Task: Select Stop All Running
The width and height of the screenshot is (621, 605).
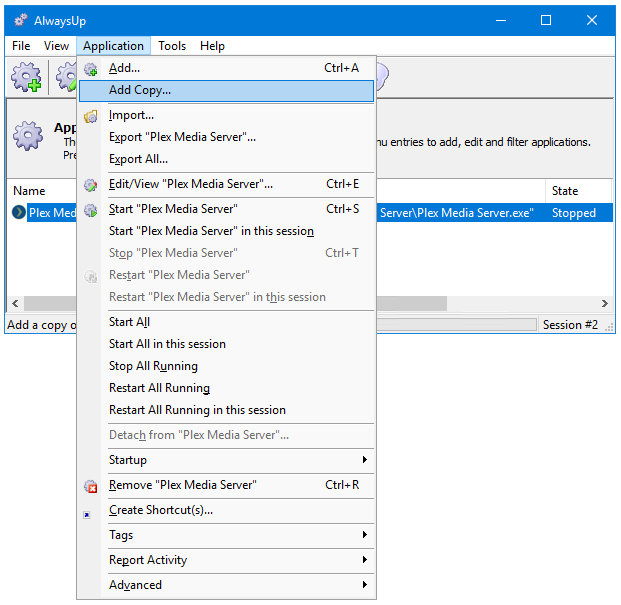Action: tap(227, 366)
